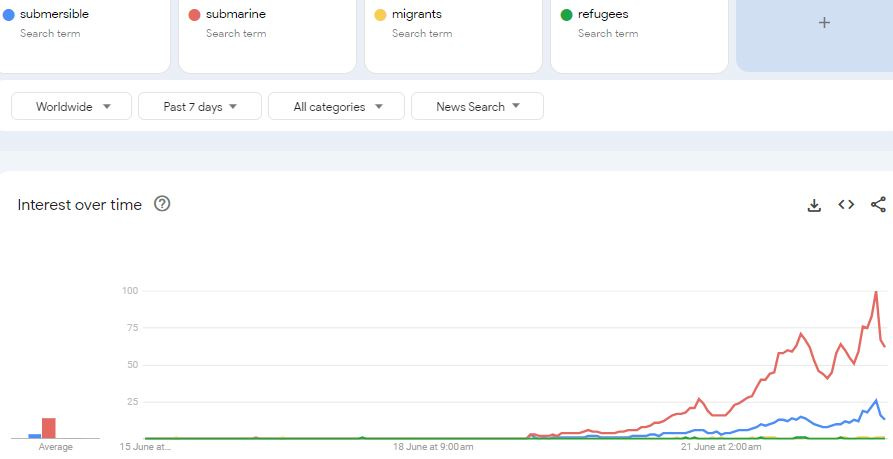Select the blue submersible average bar
893x459 pixels.
[35, 436]
